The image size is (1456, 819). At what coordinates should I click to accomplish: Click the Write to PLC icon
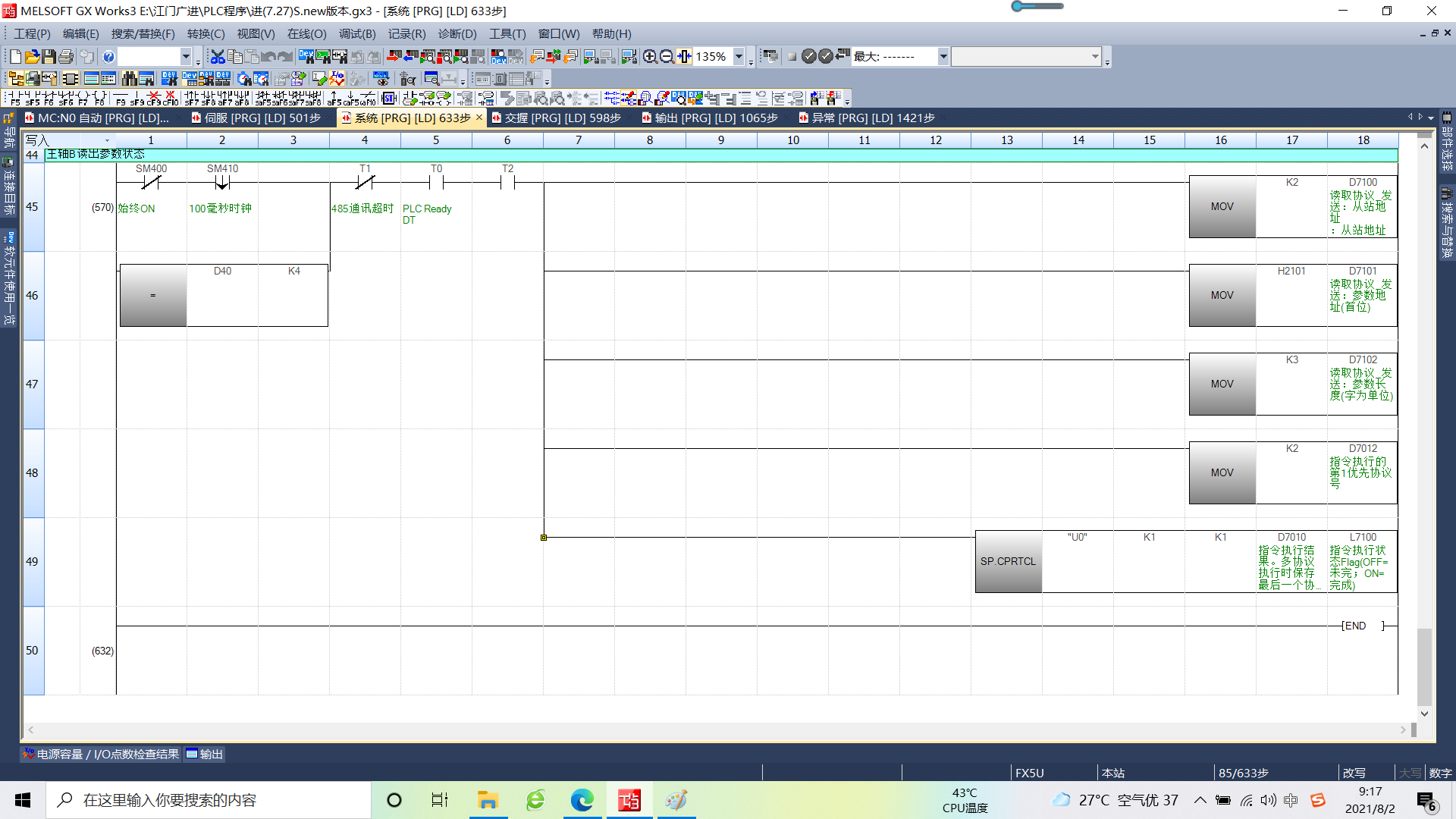(x=393, y=57)
